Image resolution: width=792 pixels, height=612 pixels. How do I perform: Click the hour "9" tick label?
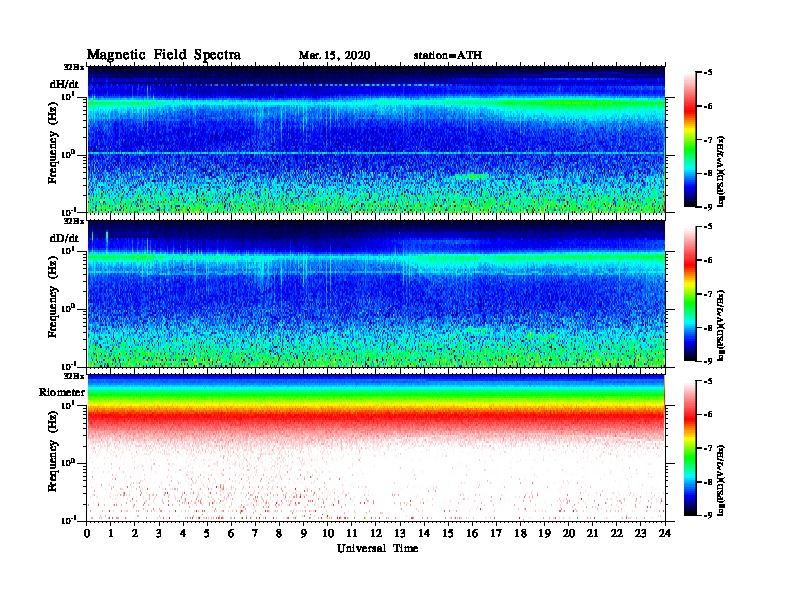click(303, 533)
